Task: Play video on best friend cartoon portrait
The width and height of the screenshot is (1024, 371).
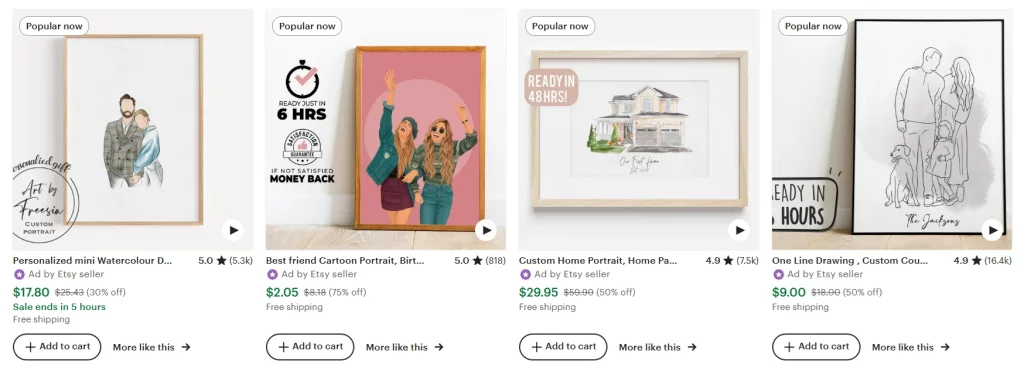Action: click(x=485, y=230)
